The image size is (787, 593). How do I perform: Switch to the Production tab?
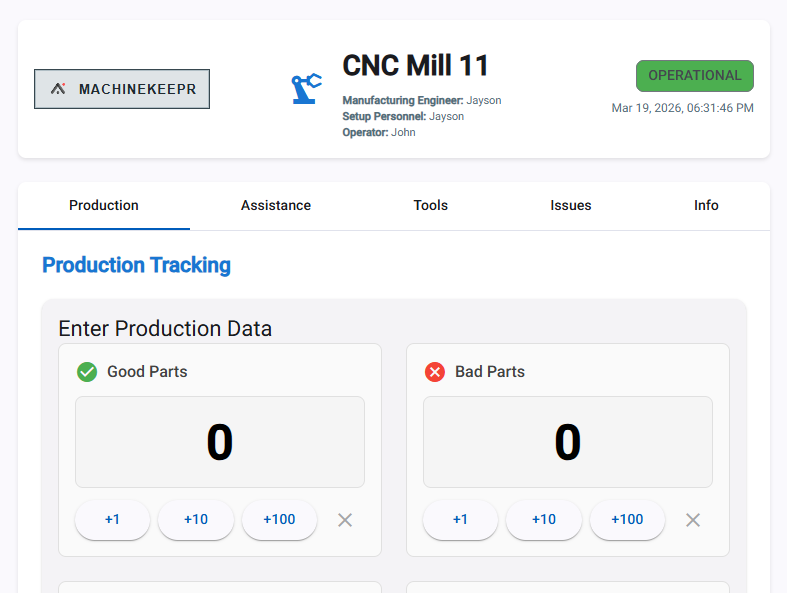pyautogui.click(x=104, y=206)
